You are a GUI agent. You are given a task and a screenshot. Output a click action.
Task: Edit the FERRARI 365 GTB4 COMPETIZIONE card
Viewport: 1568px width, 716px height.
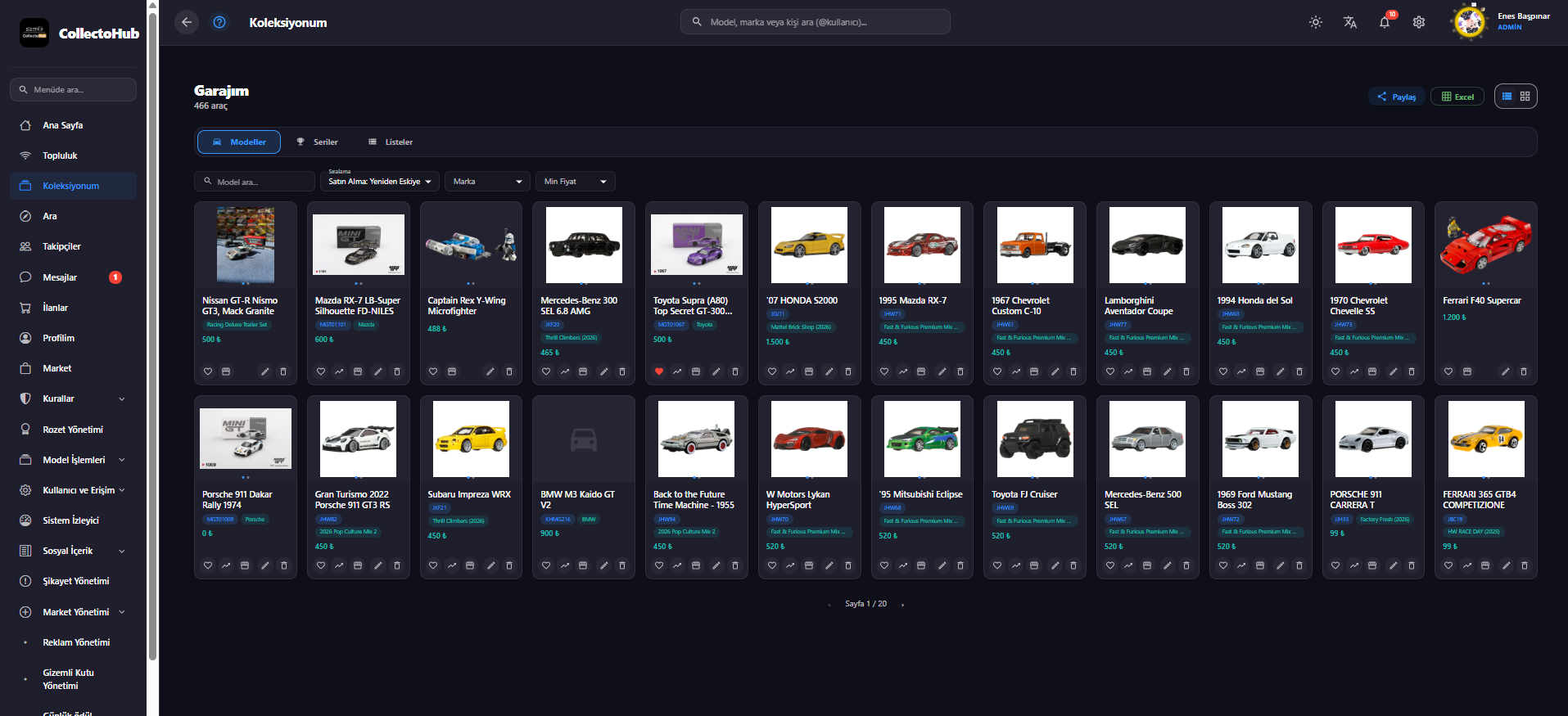tap(1506, 565)
